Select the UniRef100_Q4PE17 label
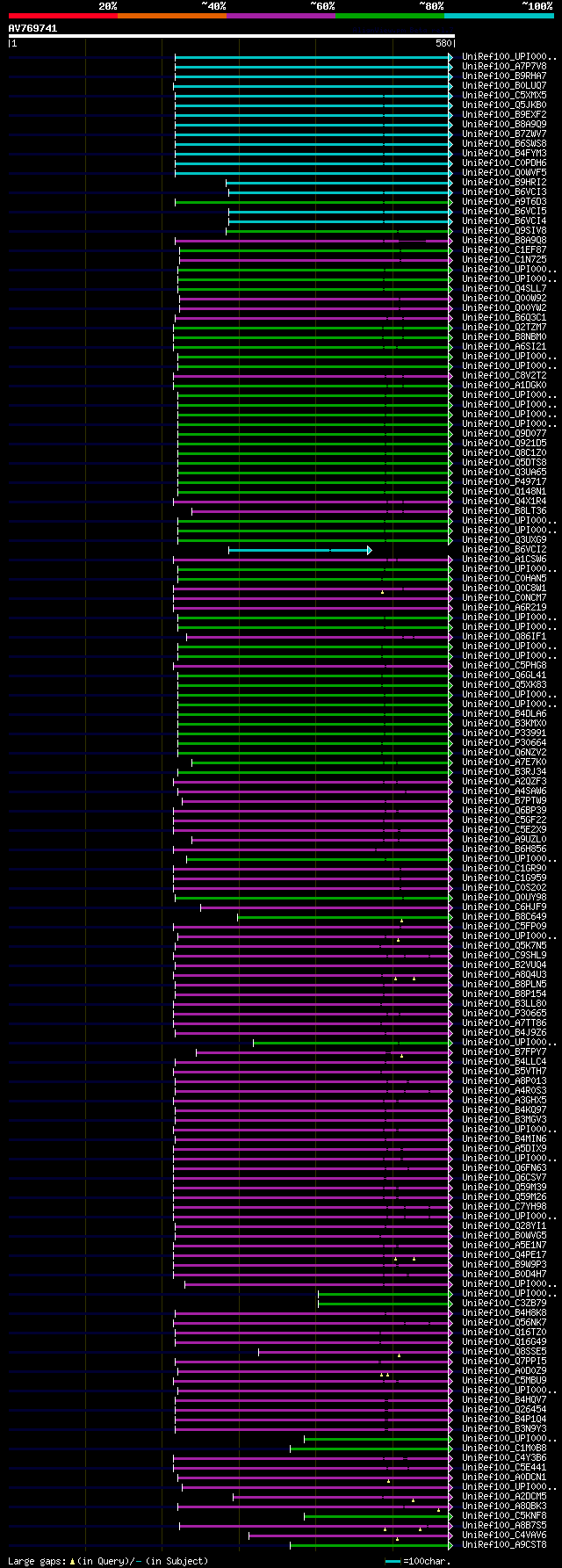The width and height of the screenshot is (562, 1568). point(504,1254)
